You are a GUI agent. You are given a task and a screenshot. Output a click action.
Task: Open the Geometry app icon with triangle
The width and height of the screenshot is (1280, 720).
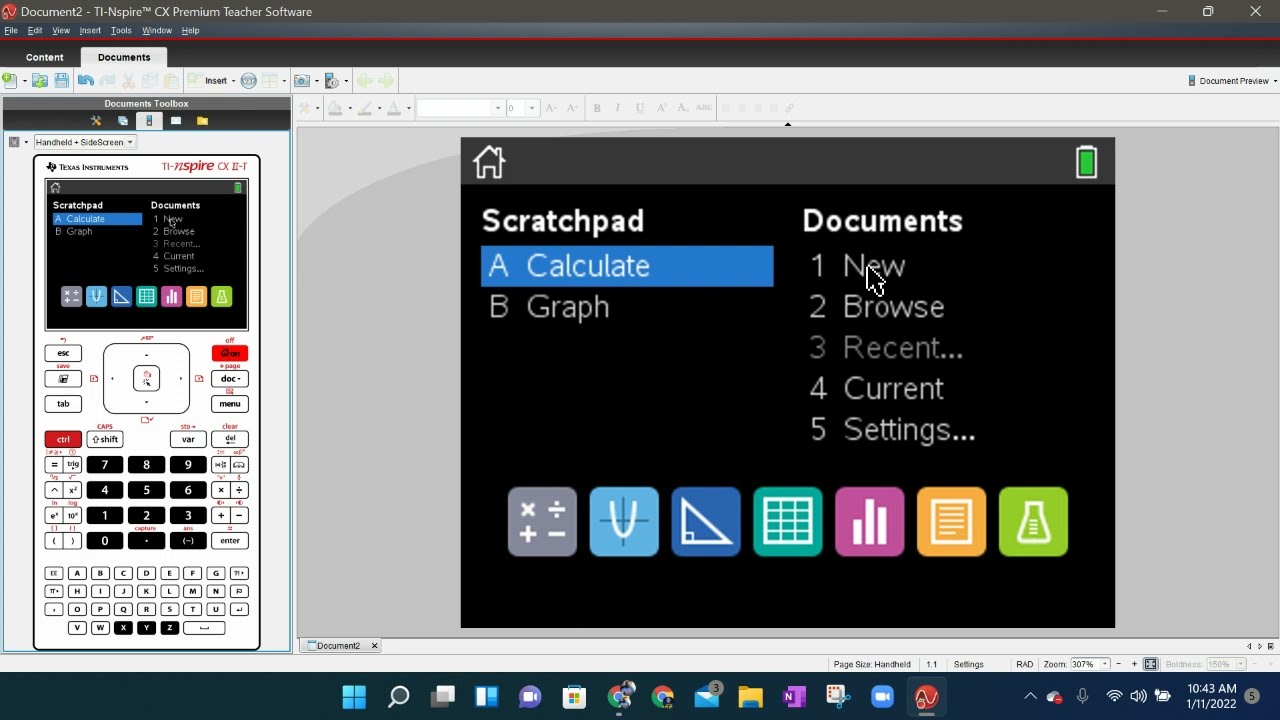[706, 521]
